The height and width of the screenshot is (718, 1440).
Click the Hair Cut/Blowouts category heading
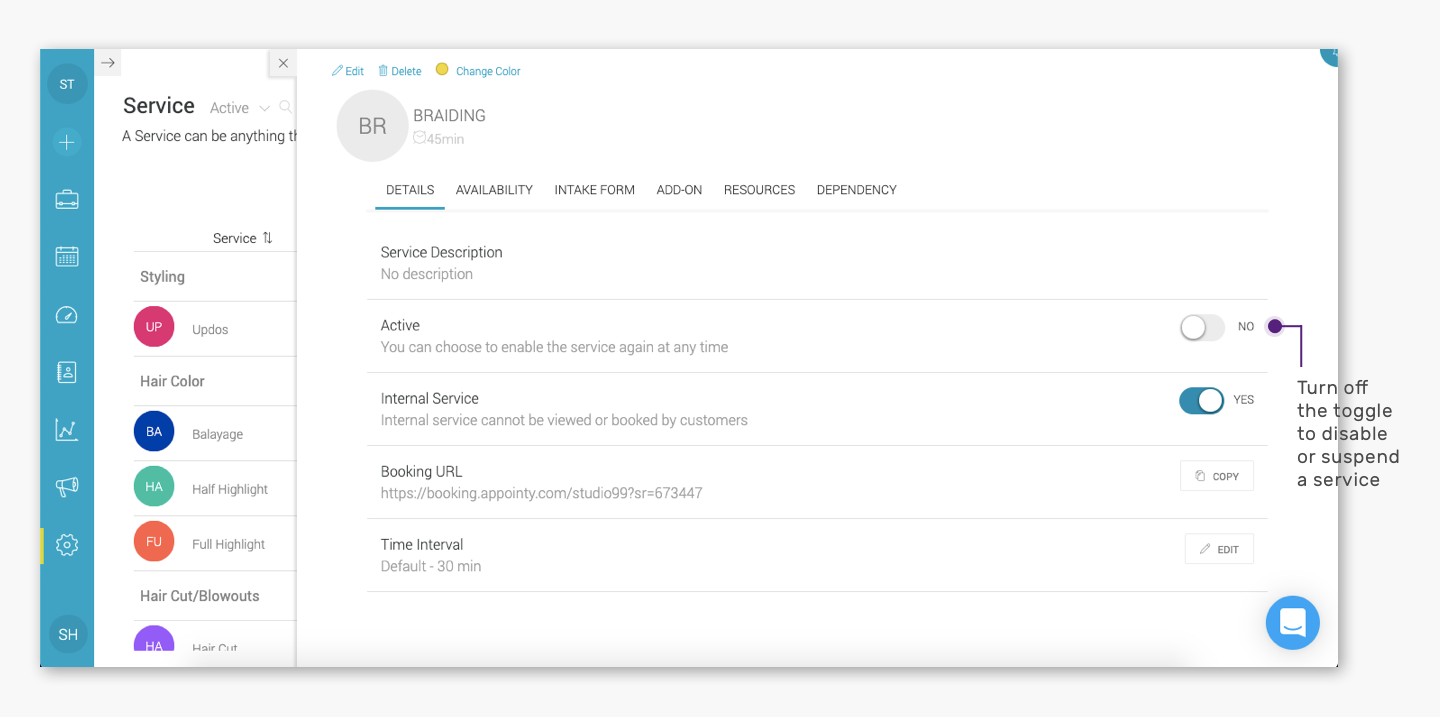[x=199, y=596]
